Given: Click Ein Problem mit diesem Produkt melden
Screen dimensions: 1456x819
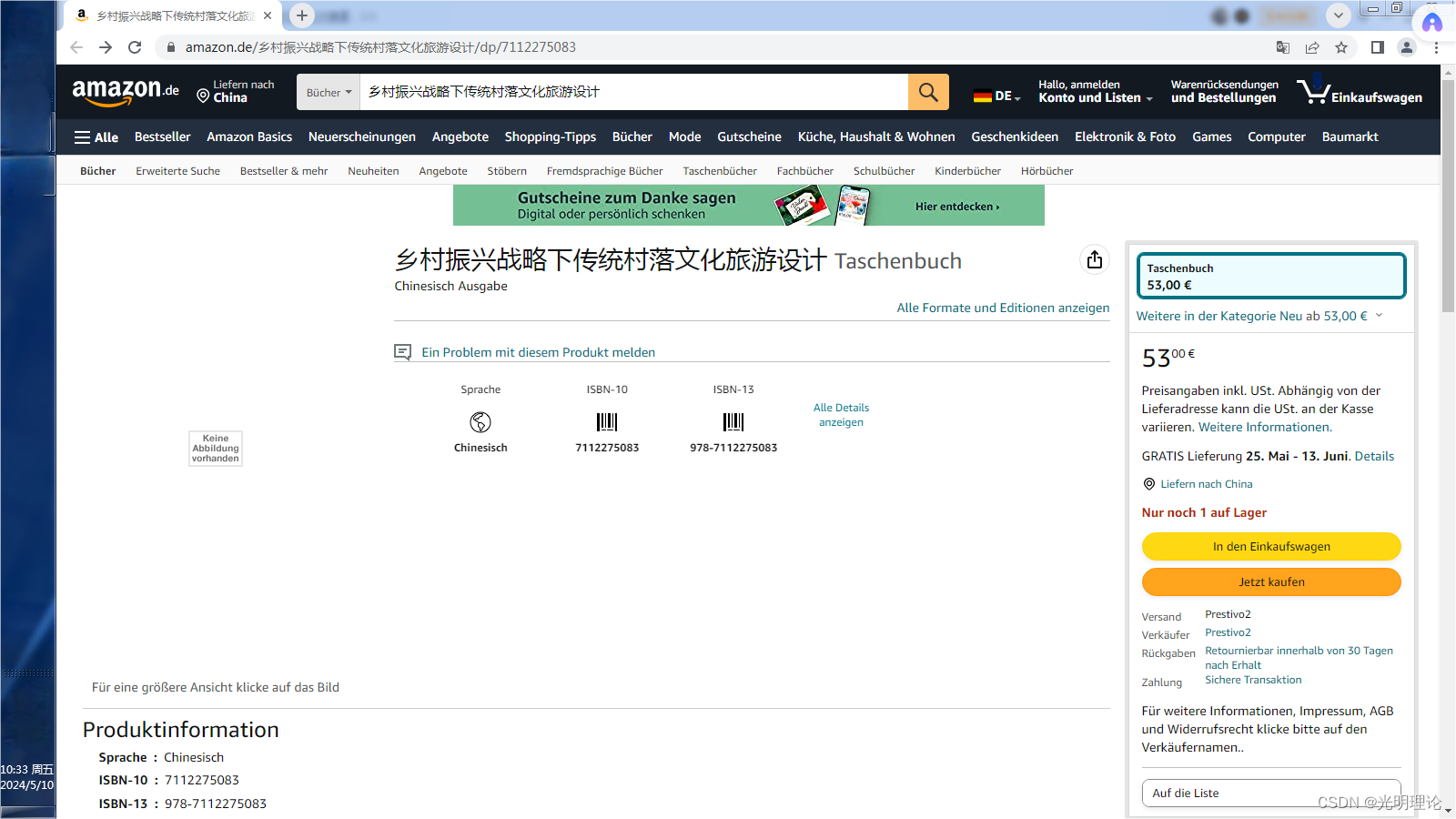Looking at the screenshot, I should click(x=538, y=352).
